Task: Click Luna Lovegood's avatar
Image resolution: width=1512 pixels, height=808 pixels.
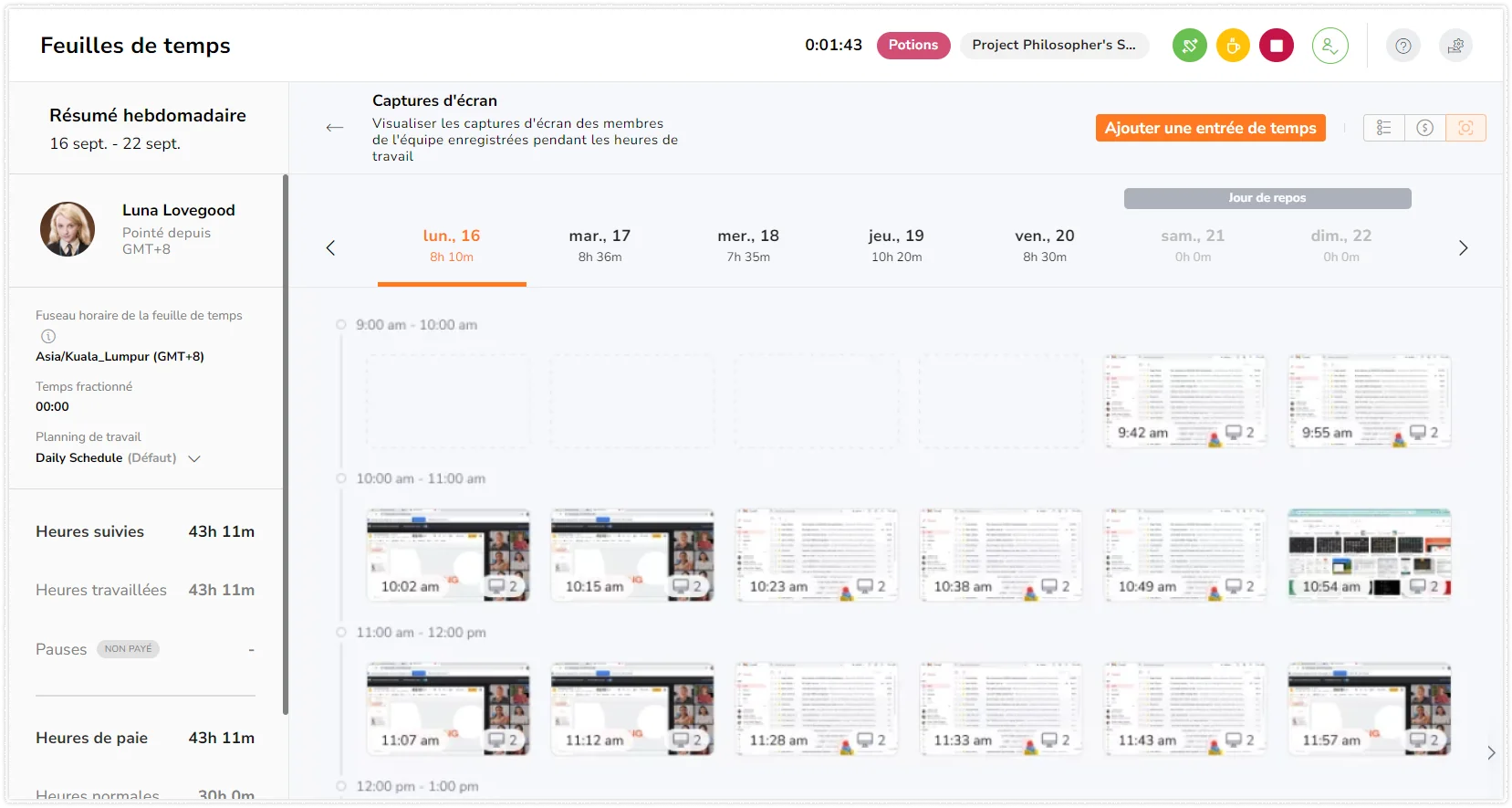Action: click(x=68, y=229)
